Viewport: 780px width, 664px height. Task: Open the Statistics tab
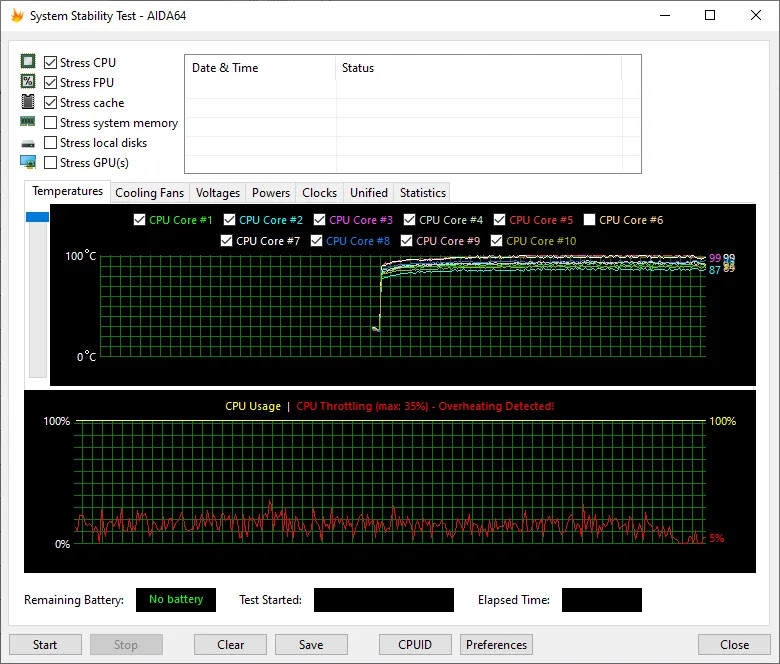click(422, 193)
